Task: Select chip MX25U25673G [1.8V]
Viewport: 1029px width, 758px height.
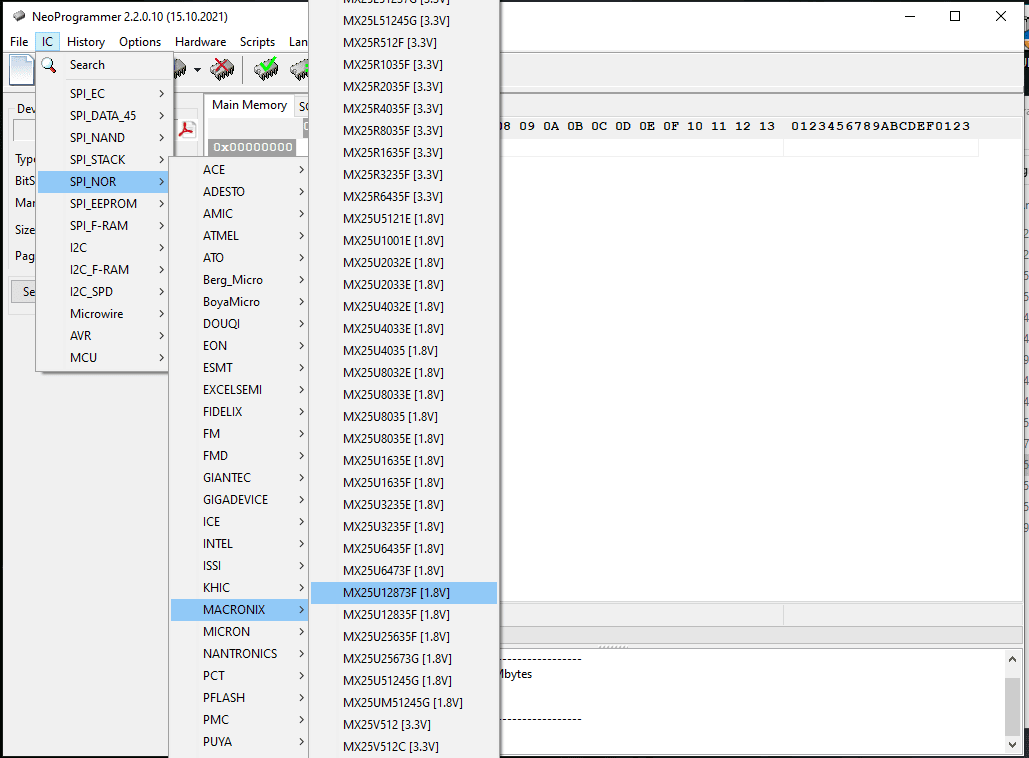Action: tap(404, 659)
